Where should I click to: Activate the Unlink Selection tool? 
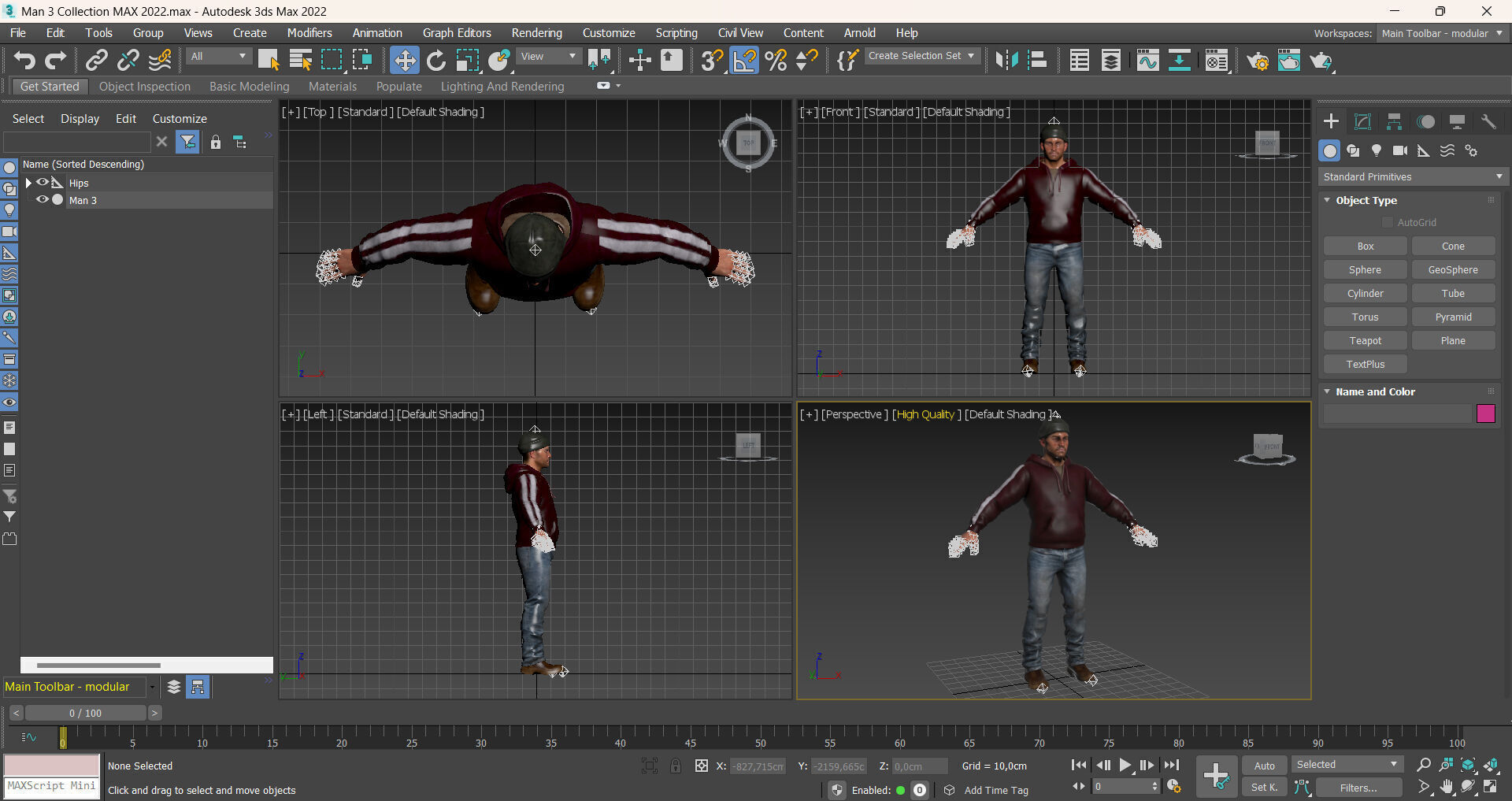128,61
